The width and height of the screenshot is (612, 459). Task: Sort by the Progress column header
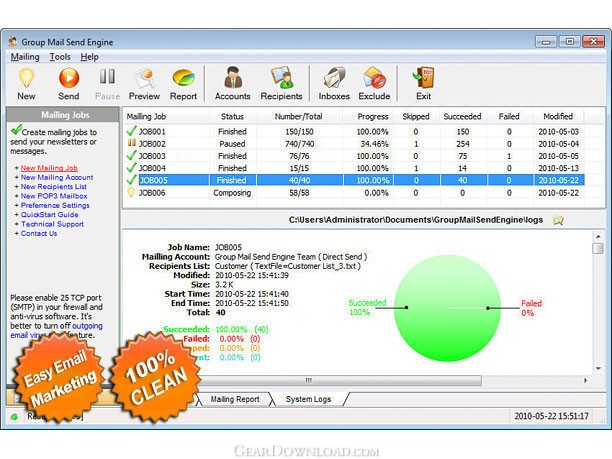click(367, 116)
